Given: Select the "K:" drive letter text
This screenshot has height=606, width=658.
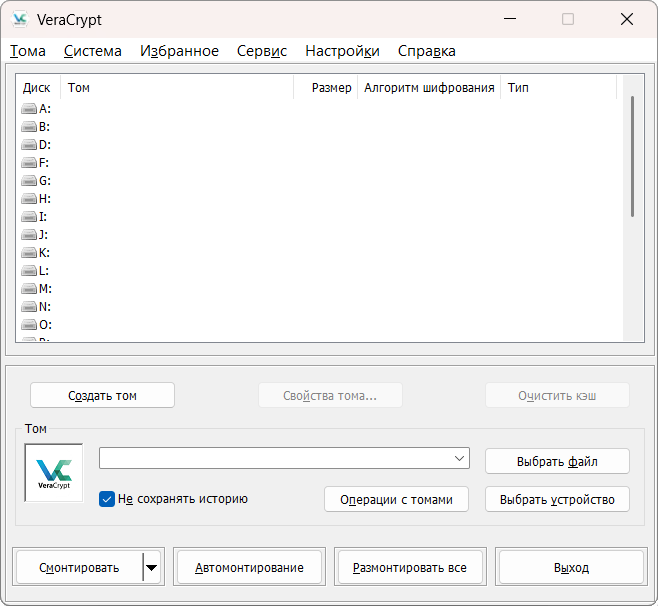Looking at the screenshot, I should pyautogui.click(x=44, y=253).
